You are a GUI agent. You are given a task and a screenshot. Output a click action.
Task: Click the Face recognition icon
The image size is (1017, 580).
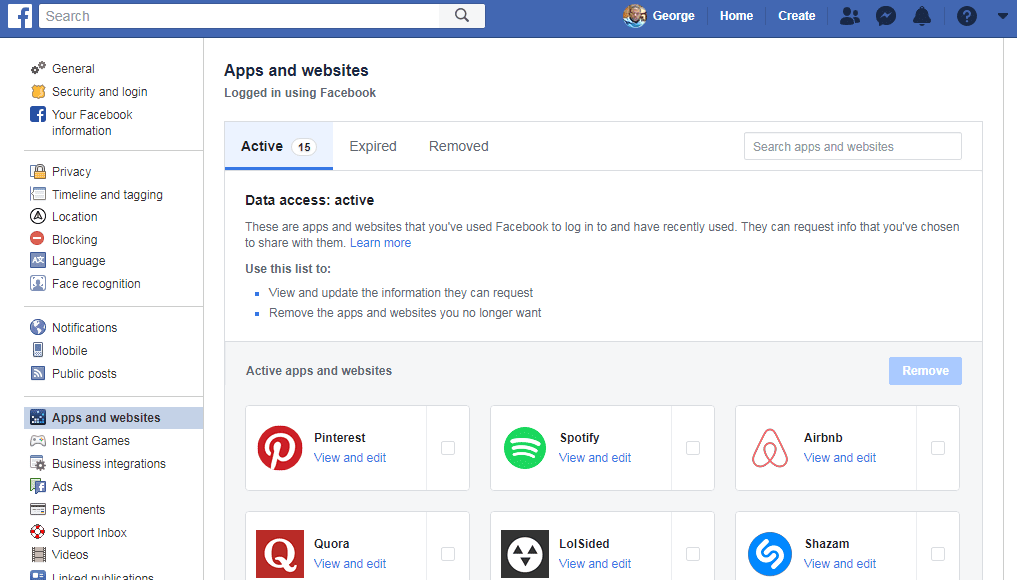point(38,284)
